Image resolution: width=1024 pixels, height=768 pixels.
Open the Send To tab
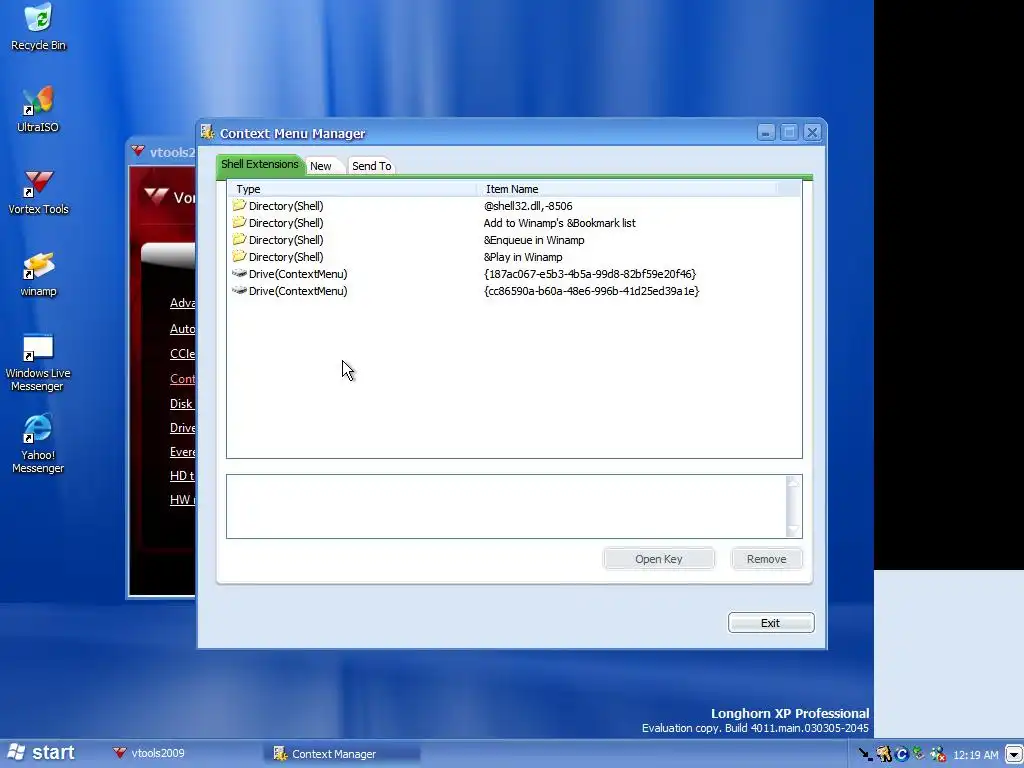(372, 166)
